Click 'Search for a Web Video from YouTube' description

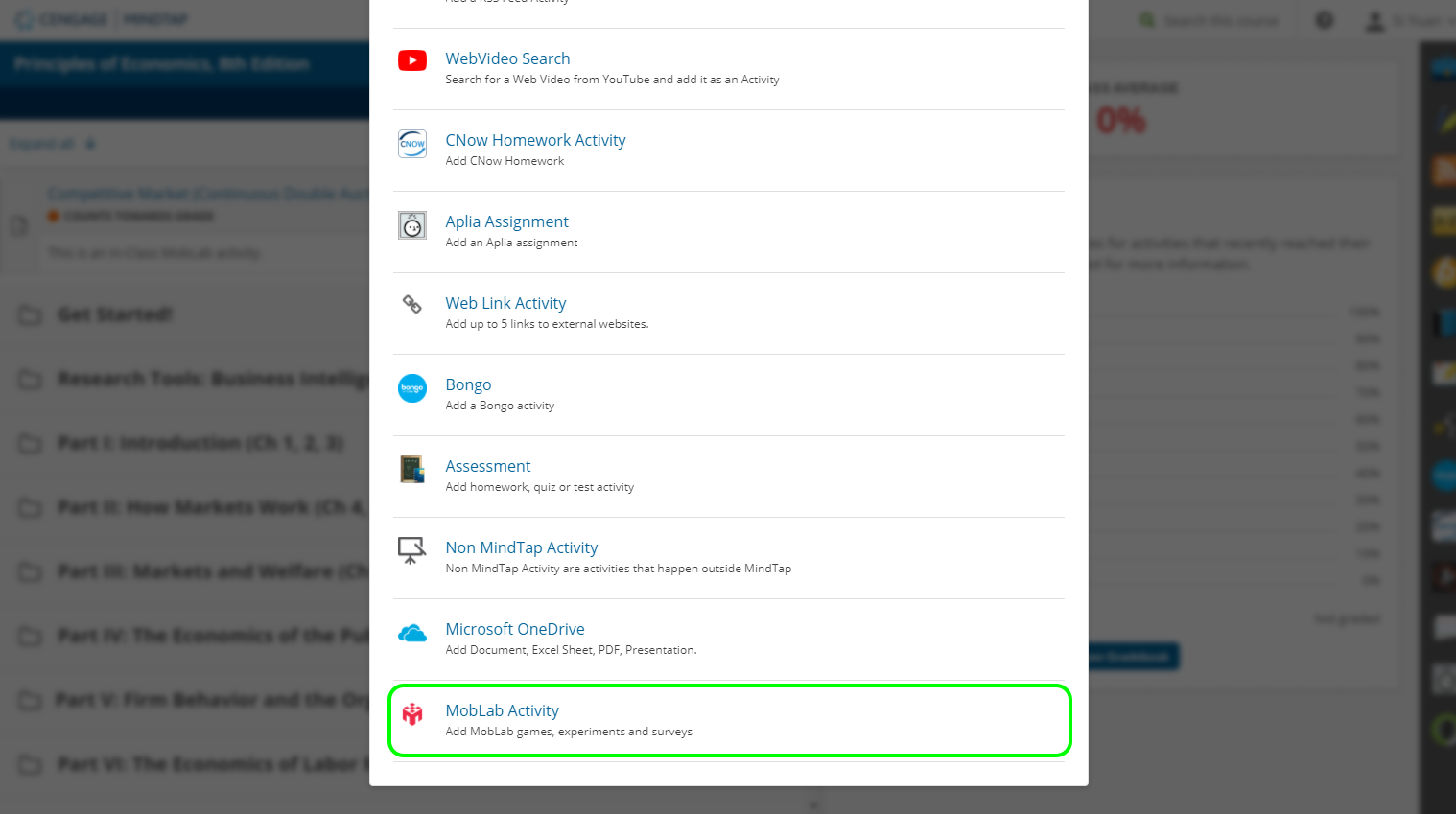612,80
